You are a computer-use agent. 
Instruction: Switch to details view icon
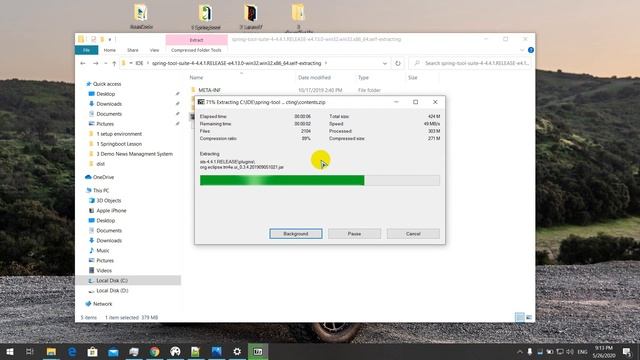click(x=519, y=317)
